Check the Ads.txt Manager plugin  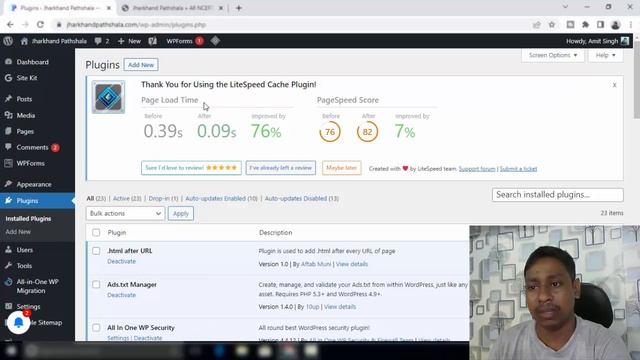pyautogui.click(x=96, y=284)
